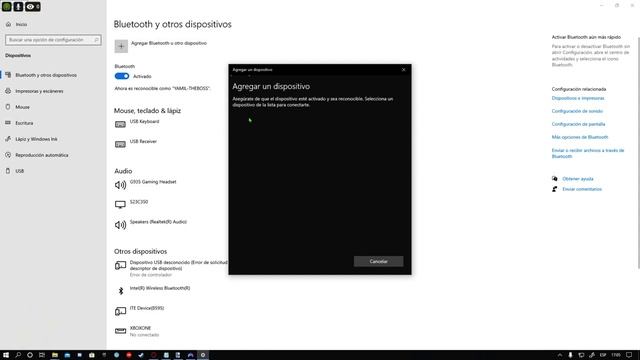Select the USB Keyboard device icon
This screenshot has height=360, width=640.
[x=120, y=124]
